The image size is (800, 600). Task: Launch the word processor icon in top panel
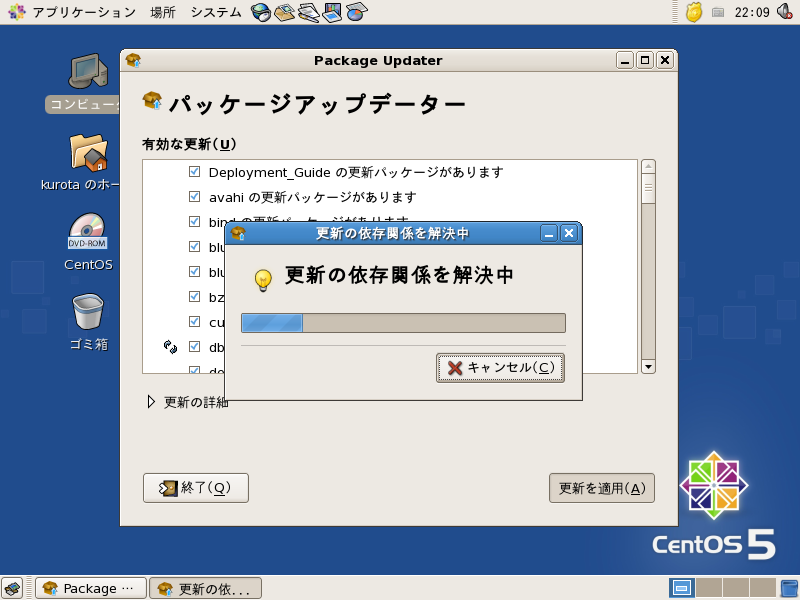pyautogui.click(x=308, y=12)
